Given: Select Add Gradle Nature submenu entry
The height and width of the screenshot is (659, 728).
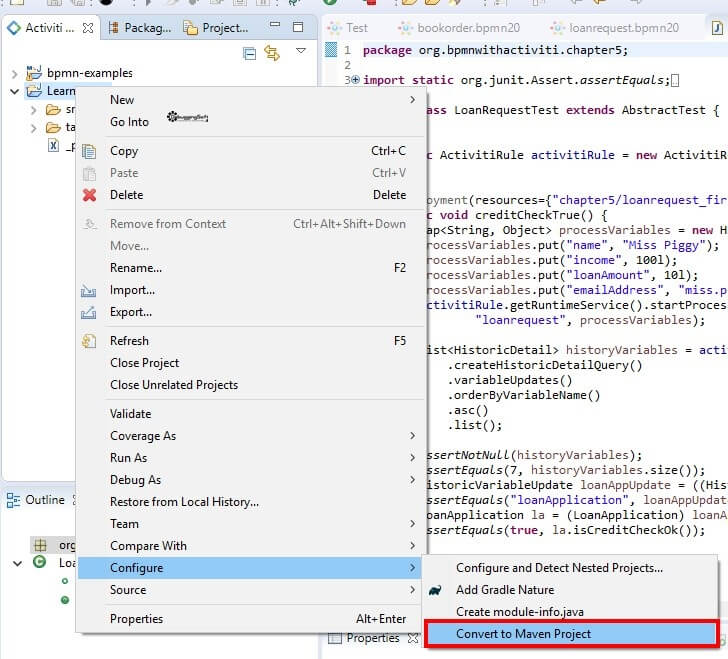Looking at the screenshot, I should [570, 590].
